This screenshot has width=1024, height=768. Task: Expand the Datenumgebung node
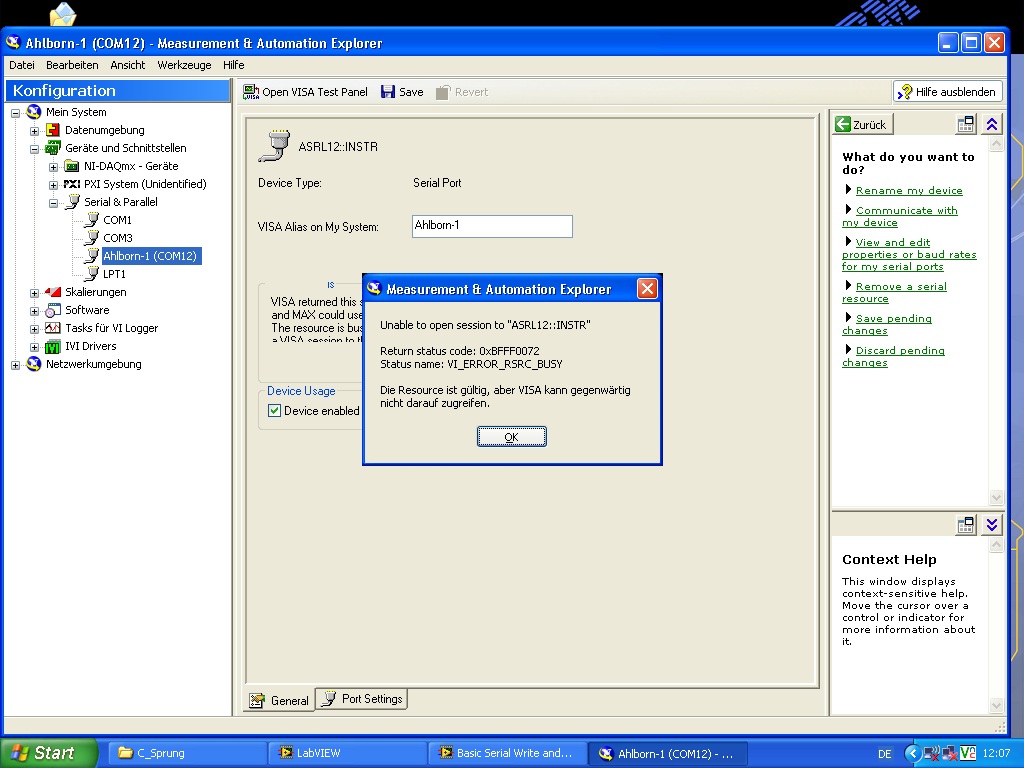click(x=35, y=131)
